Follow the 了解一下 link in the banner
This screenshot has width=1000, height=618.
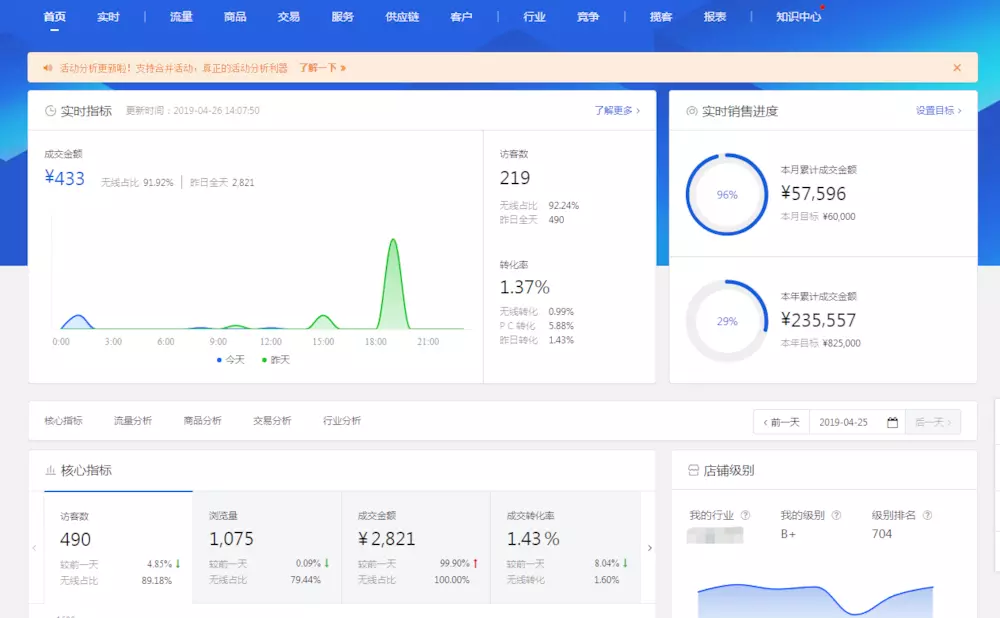coord(322,68)
